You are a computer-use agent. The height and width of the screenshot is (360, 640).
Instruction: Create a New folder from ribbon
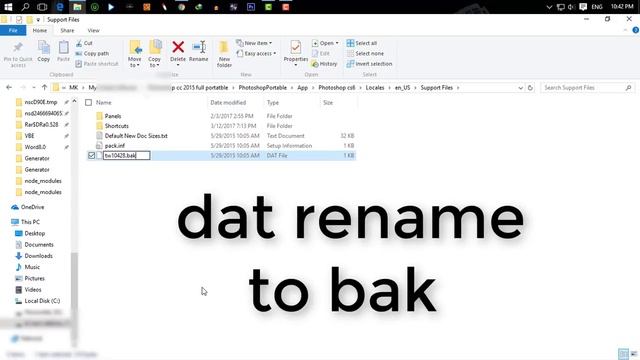[224, 54]
